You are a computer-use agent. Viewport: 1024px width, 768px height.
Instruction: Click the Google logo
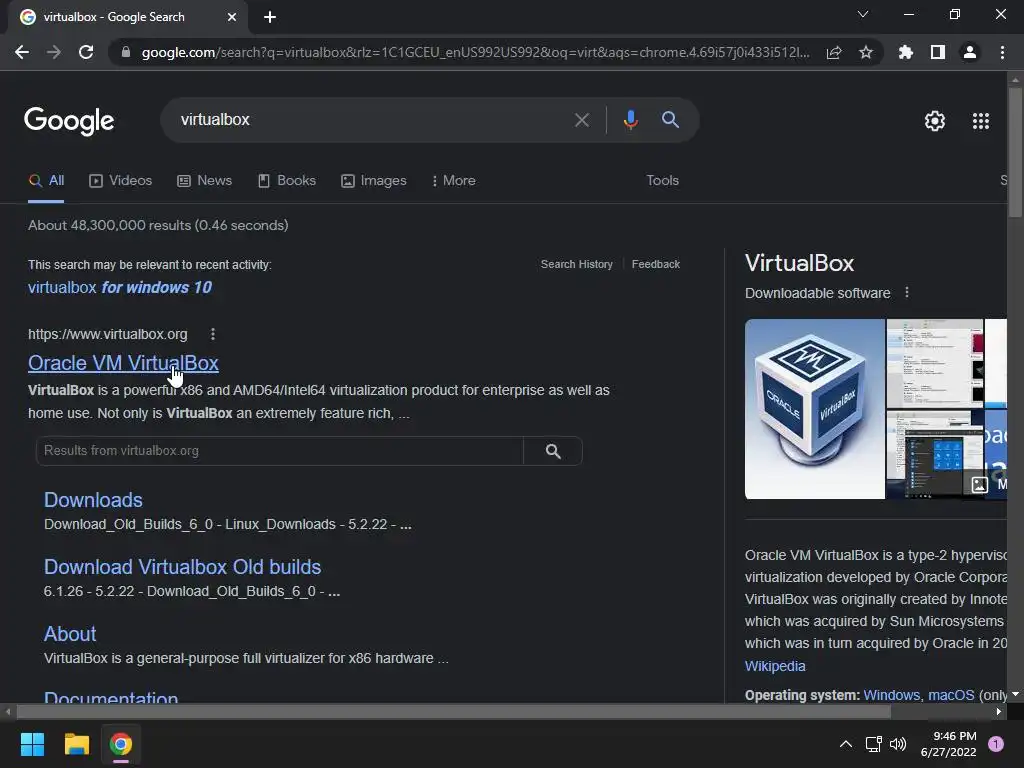pyautogui.click(x=69, y=121)
